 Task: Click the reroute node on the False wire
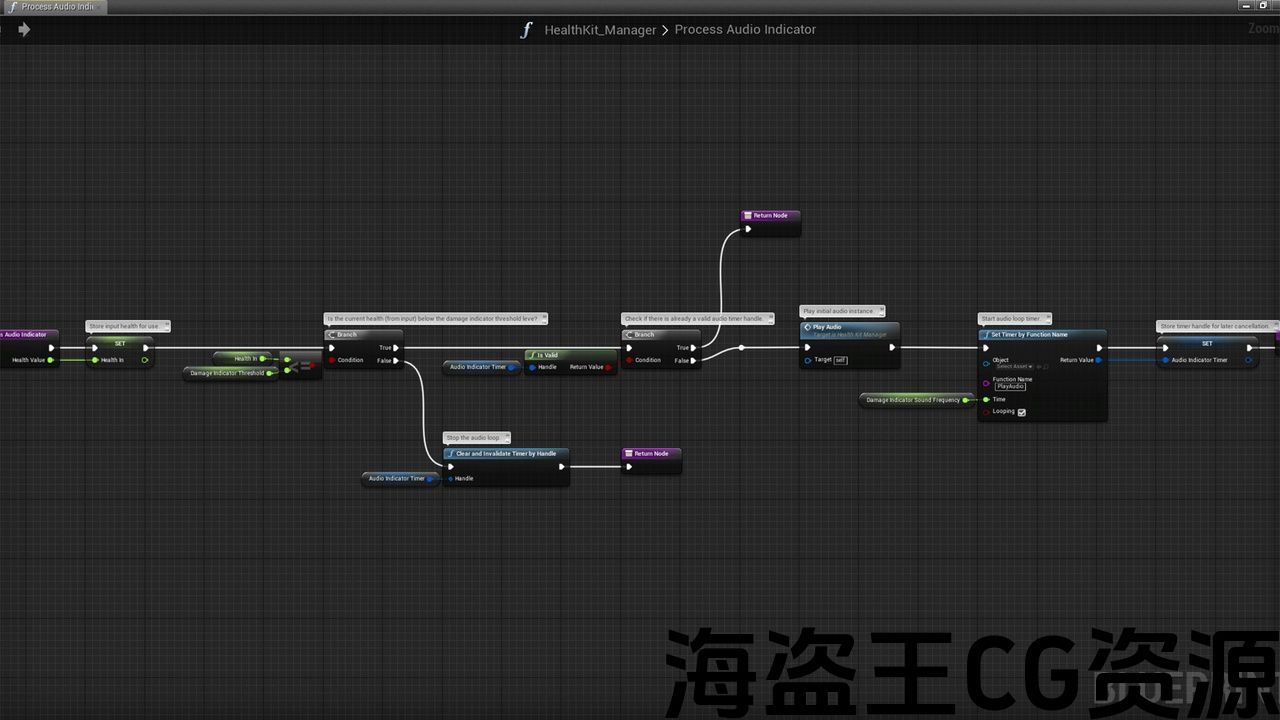pyautogui.click(x=741, y=348)
